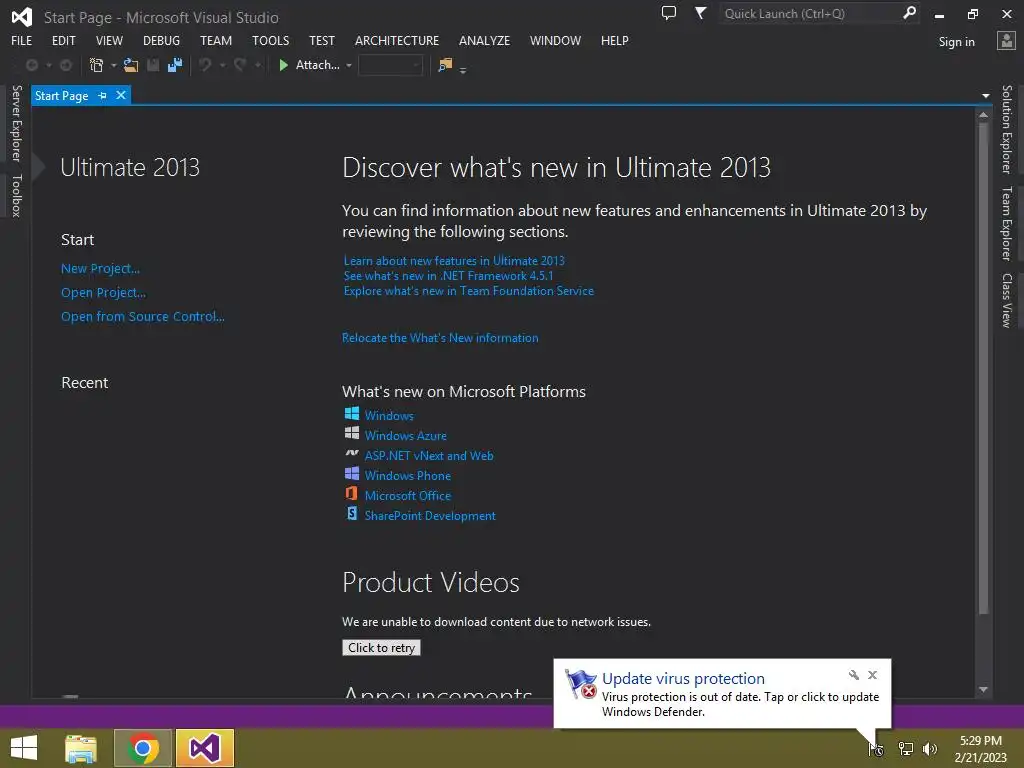Open Google Chrome from the taskbar
The width and height of the screenshot is (1024, 768).
coord(143,748)
